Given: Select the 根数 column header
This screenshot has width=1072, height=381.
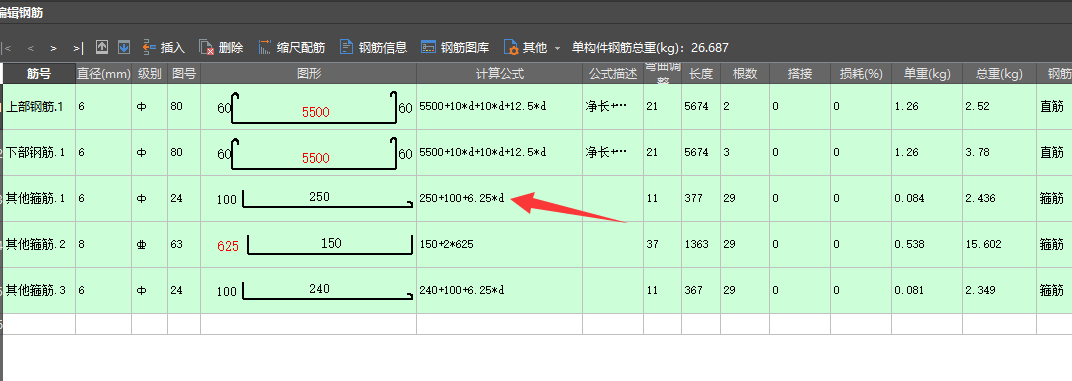Looking at the screenshot, I should tap(745, 74).
